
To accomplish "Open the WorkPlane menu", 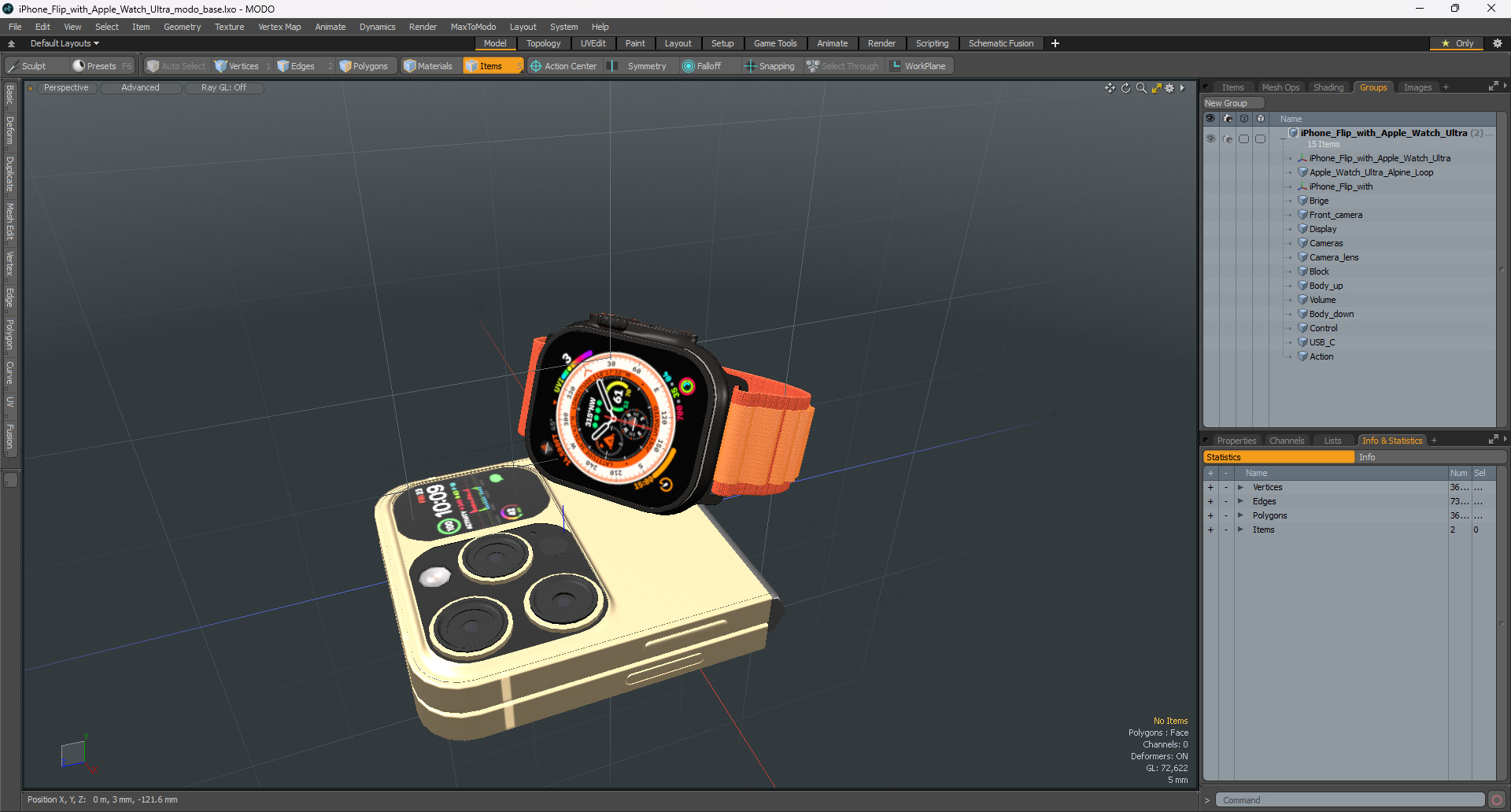I will coord(918,66).
